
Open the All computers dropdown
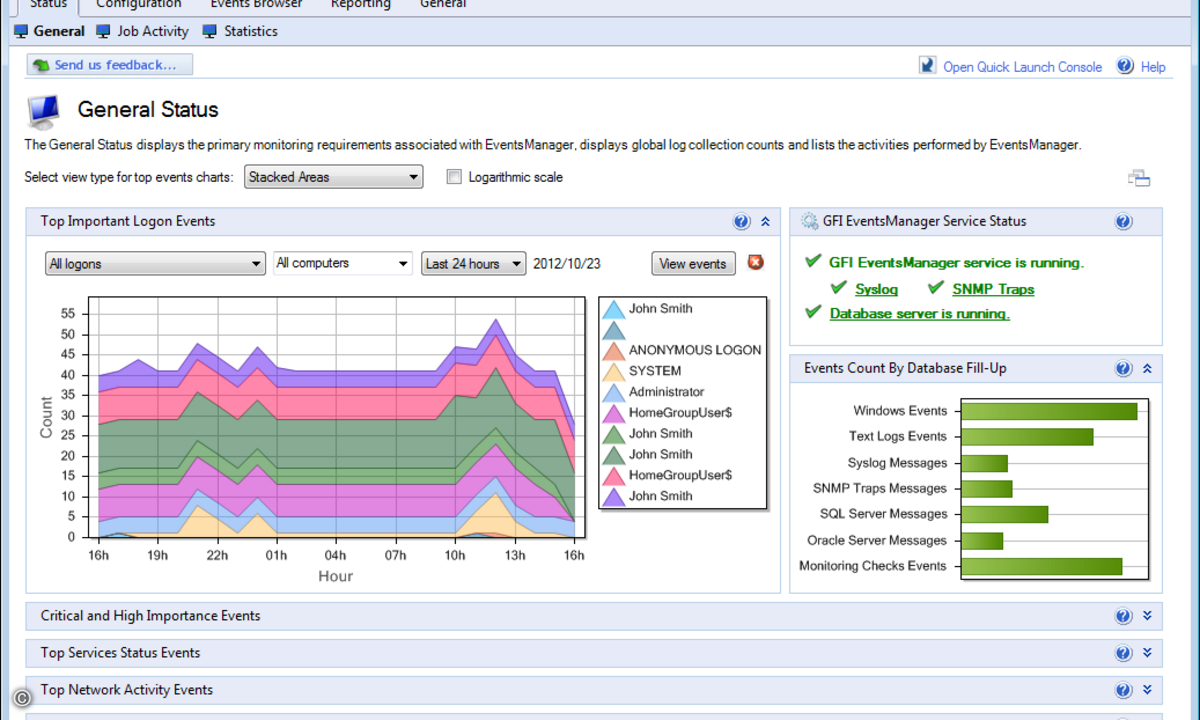click(343, 264)
